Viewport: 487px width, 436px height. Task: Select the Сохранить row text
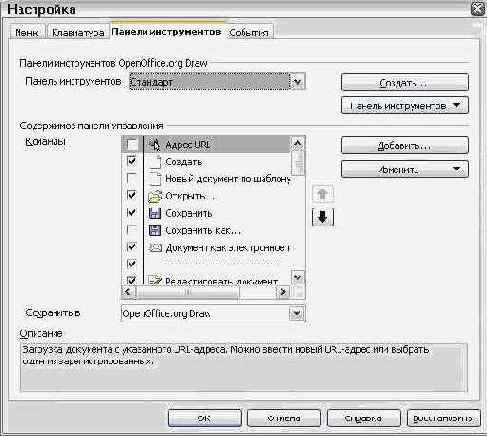point(189,213)
